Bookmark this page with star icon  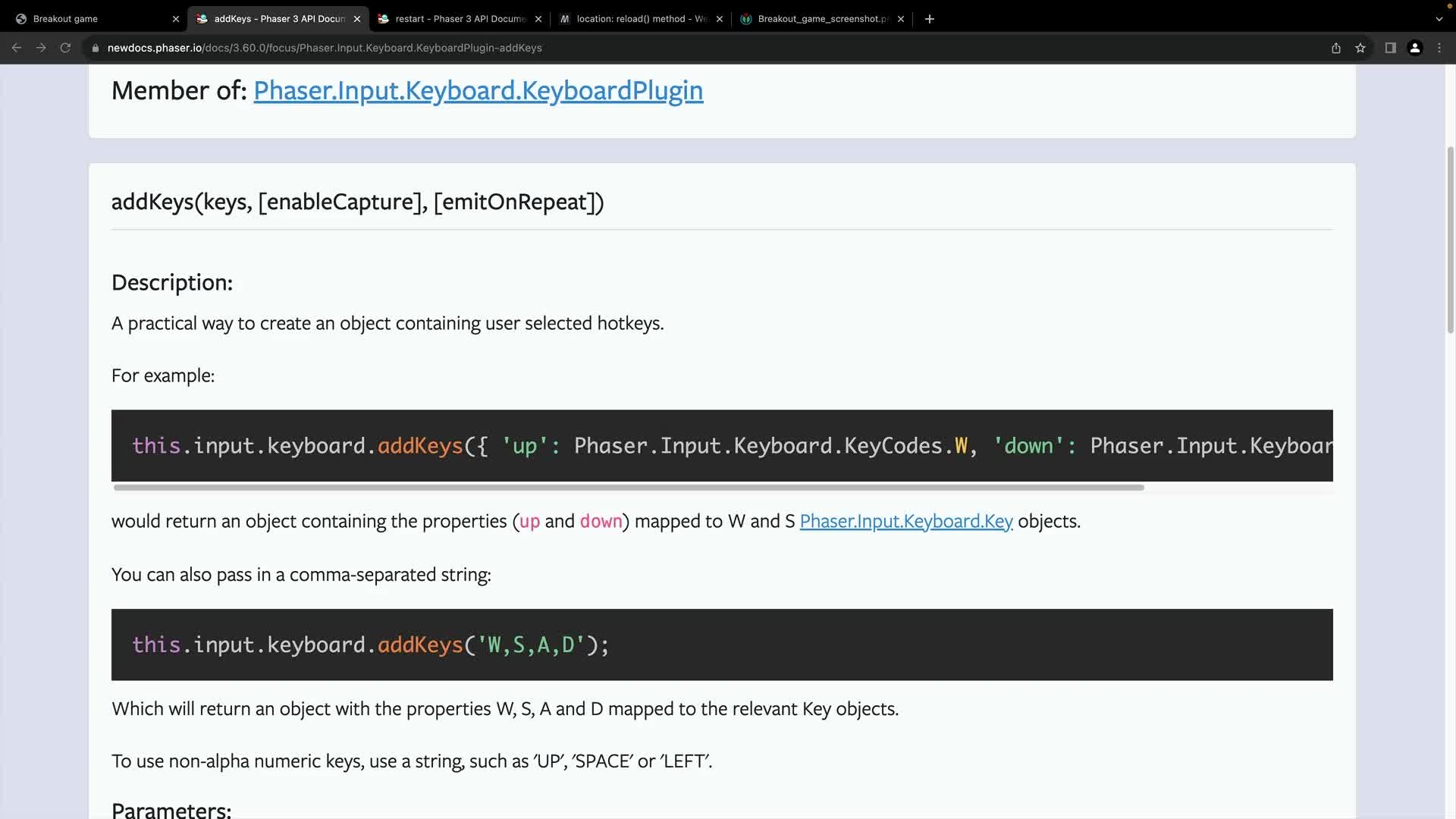tap(1360, 48)
